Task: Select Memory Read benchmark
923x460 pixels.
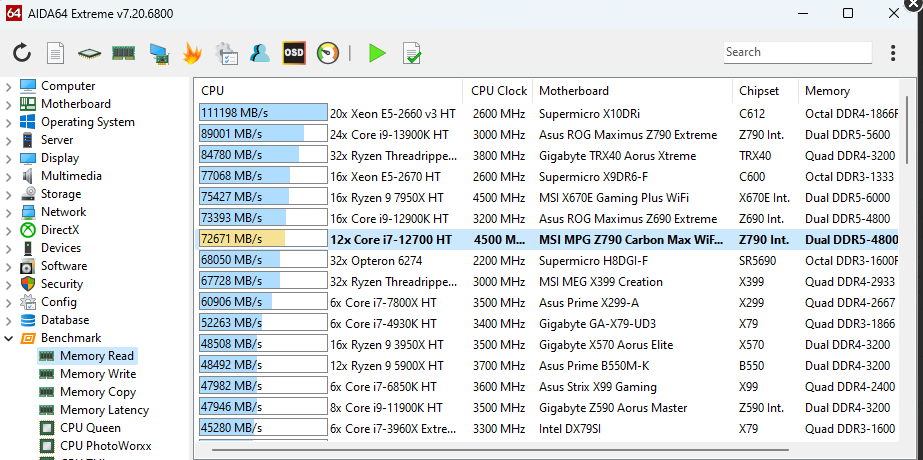Action: [87, 356]
